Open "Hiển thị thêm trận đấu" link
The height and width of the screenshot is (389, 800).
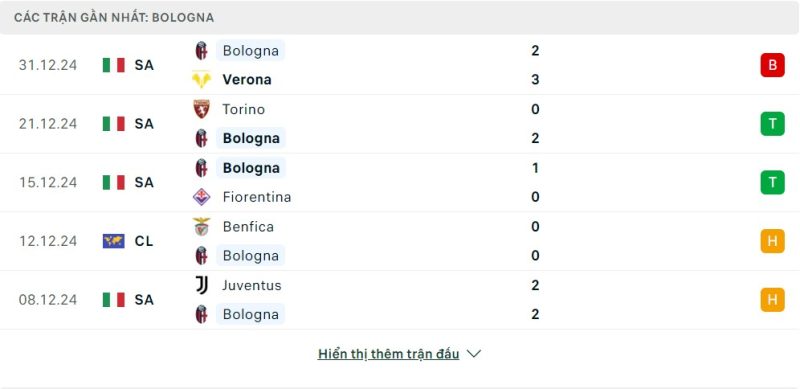pos(388,354)
